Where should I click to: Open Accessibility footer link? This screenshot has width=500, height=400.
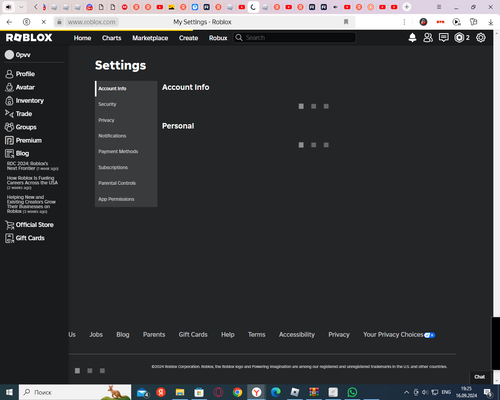pos(297,335)
